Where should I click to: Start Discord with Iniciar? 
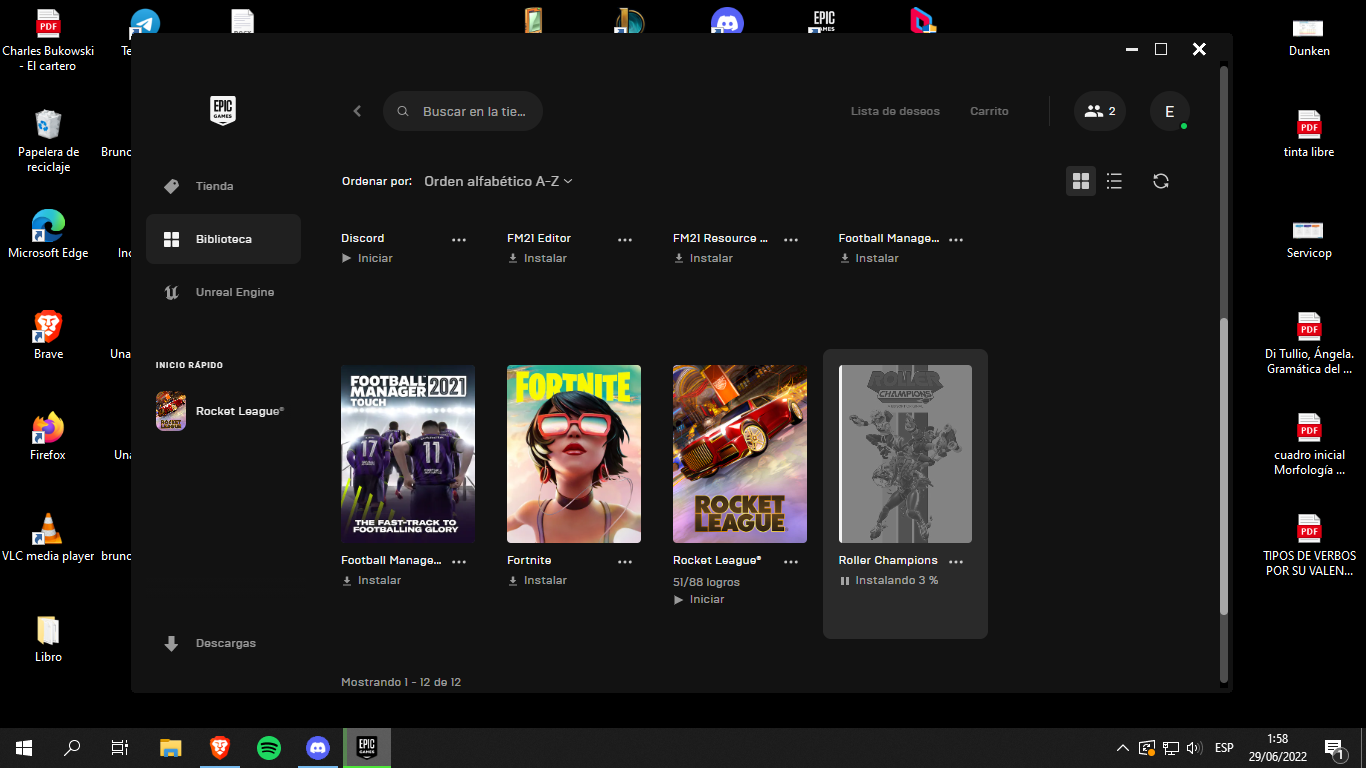pyautogui.click(x=367, y=258)
